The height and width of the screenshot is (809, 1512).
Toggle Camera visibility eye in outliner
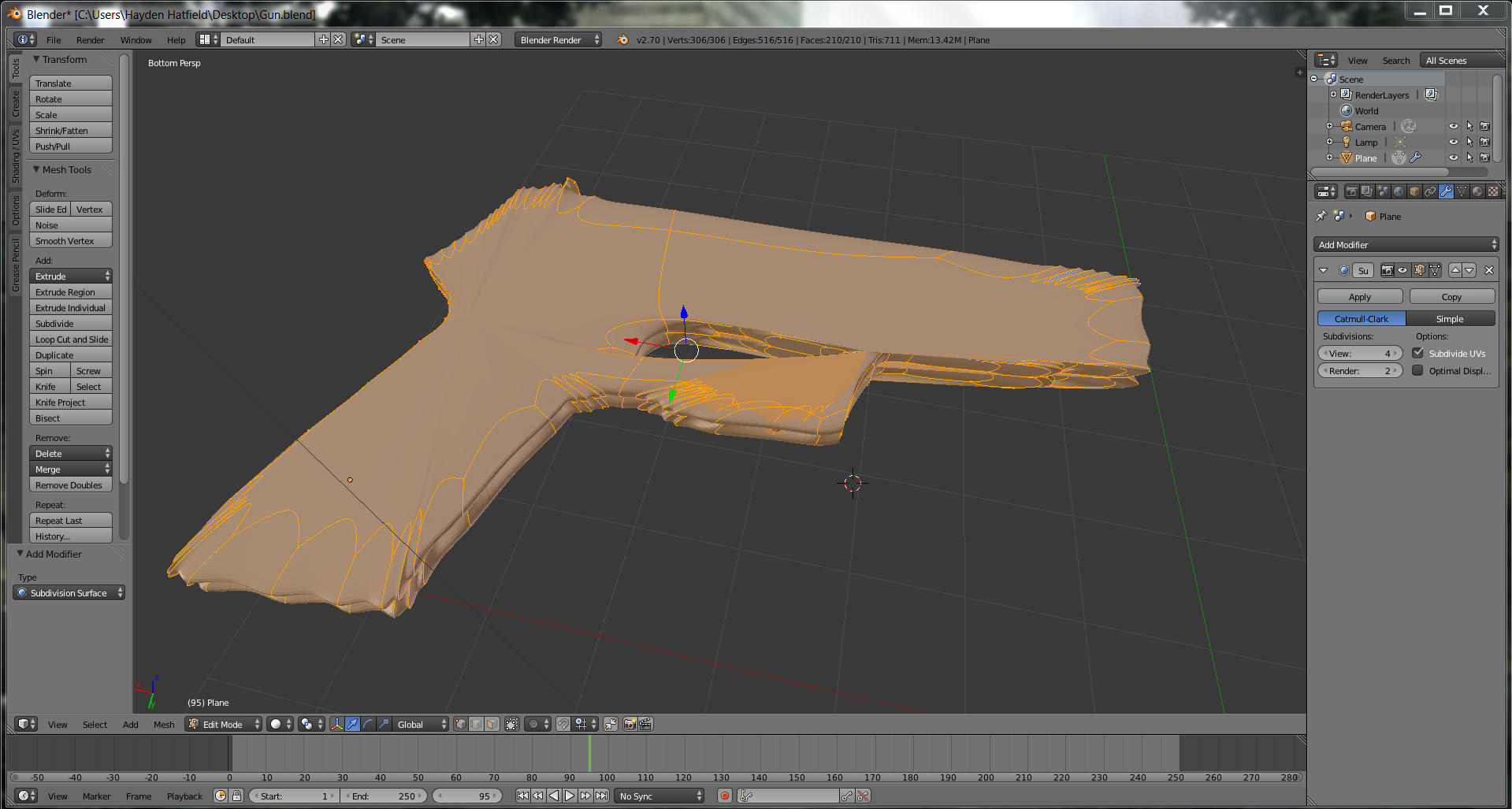pyautogui.click(x=1454, y=126)
